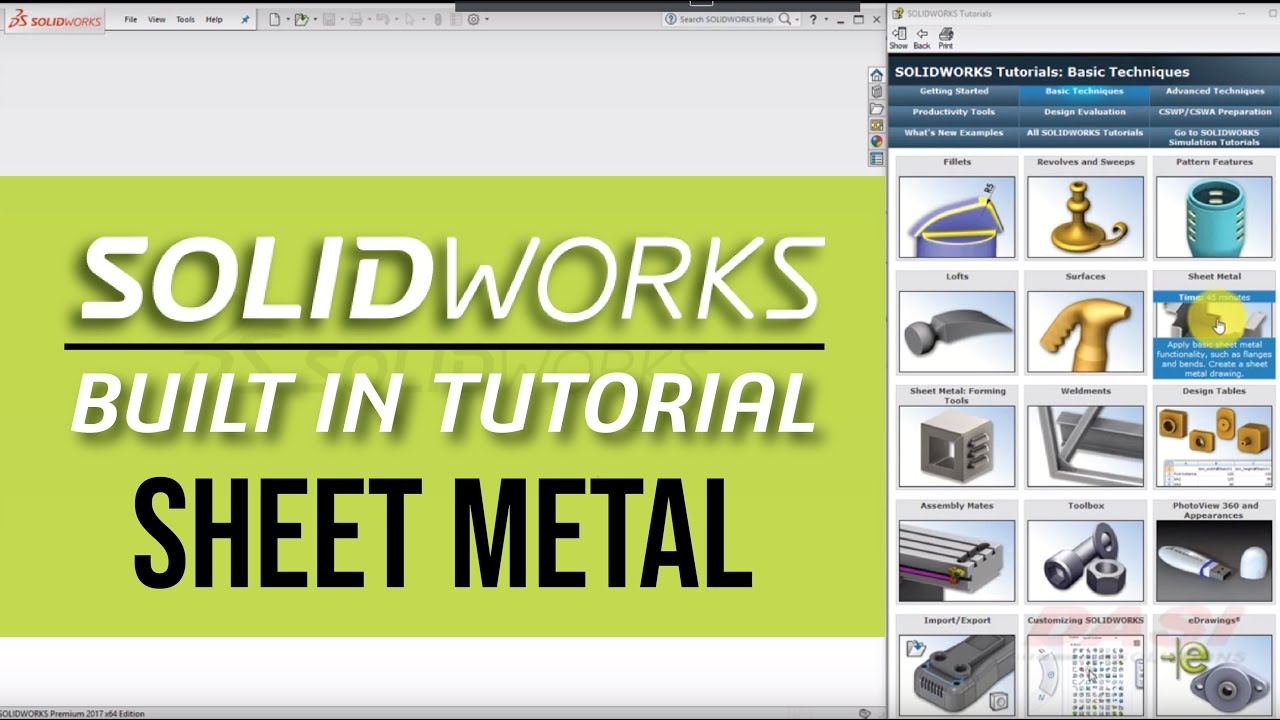
Task: Open the Weldments tutorial thumbnail
Action: [x=1085, y=447]
